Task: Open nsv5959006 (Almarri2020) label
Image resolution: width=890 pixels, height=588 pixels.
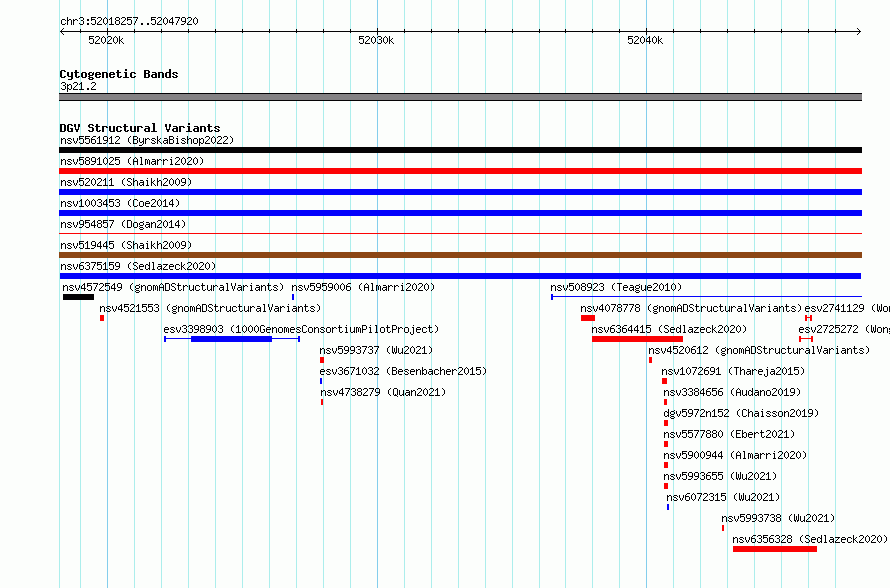Action: click(x=363, y=287)
